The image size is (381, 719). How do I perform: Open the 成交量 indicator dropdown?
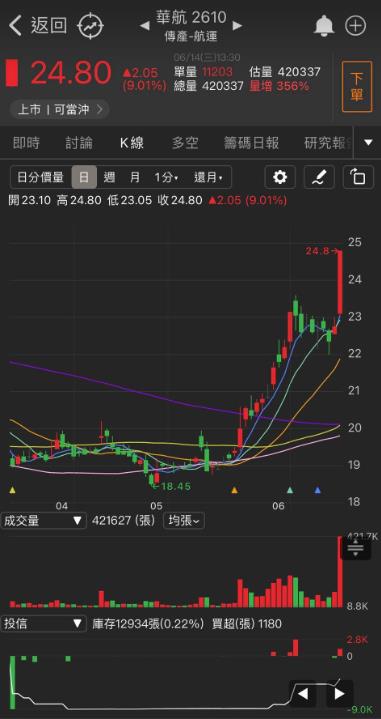[43, 520]
